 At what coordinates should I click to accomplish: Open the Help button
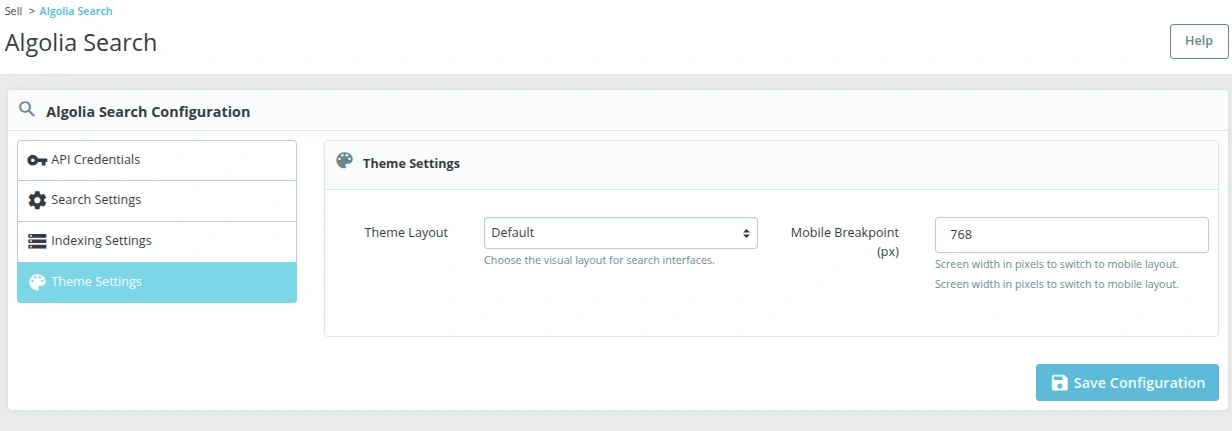(1199, 42)
